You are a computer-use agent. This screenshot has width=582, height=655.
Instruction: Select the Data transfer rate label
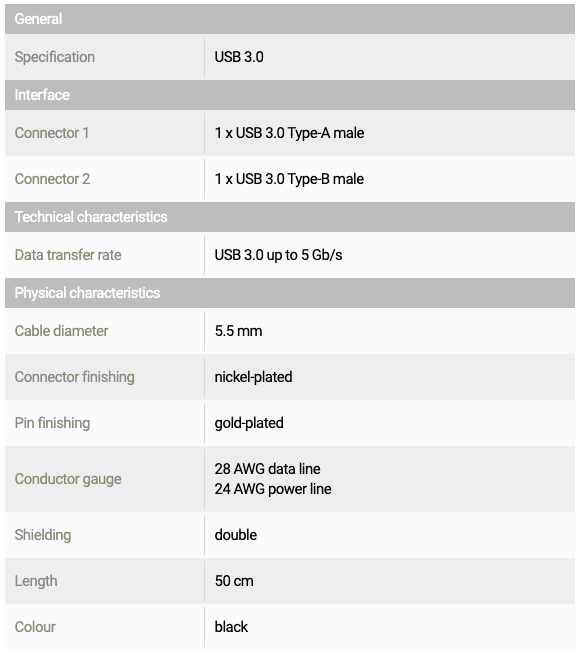click(68, 255)
